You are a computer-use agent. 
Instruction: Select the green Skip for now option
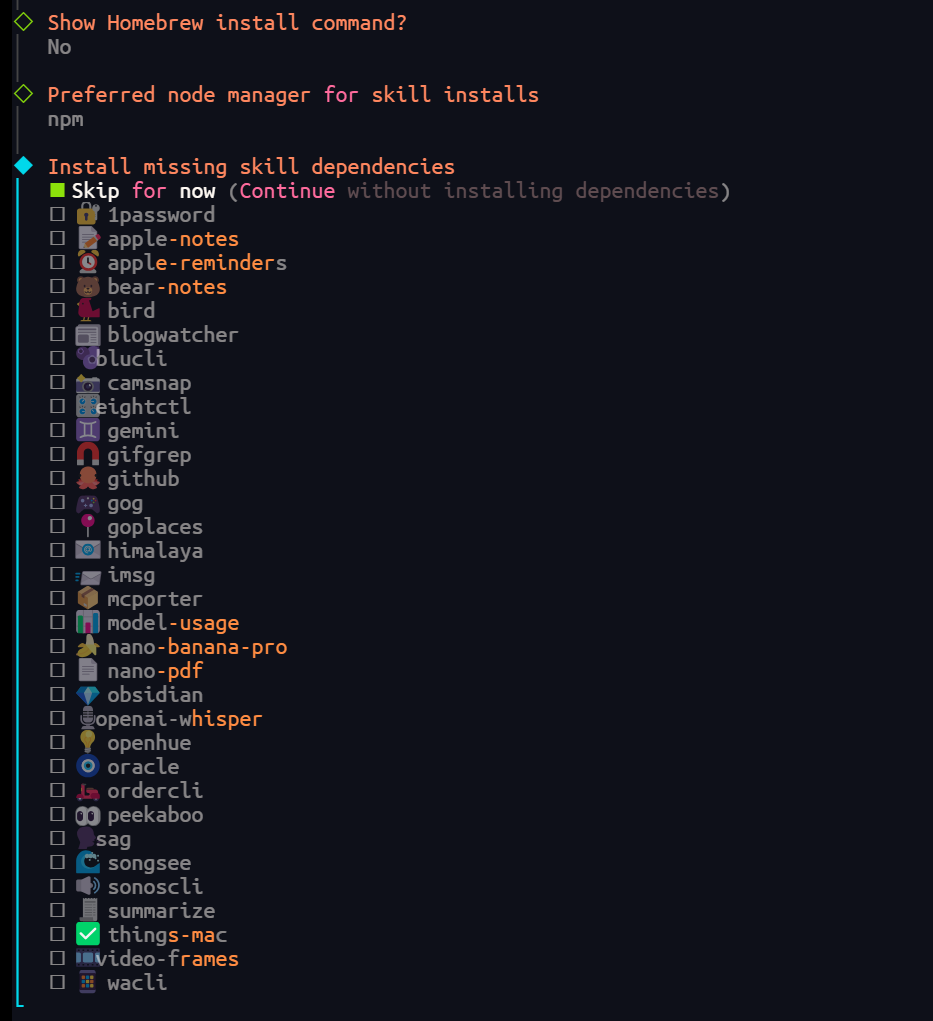tap(58, 191)
